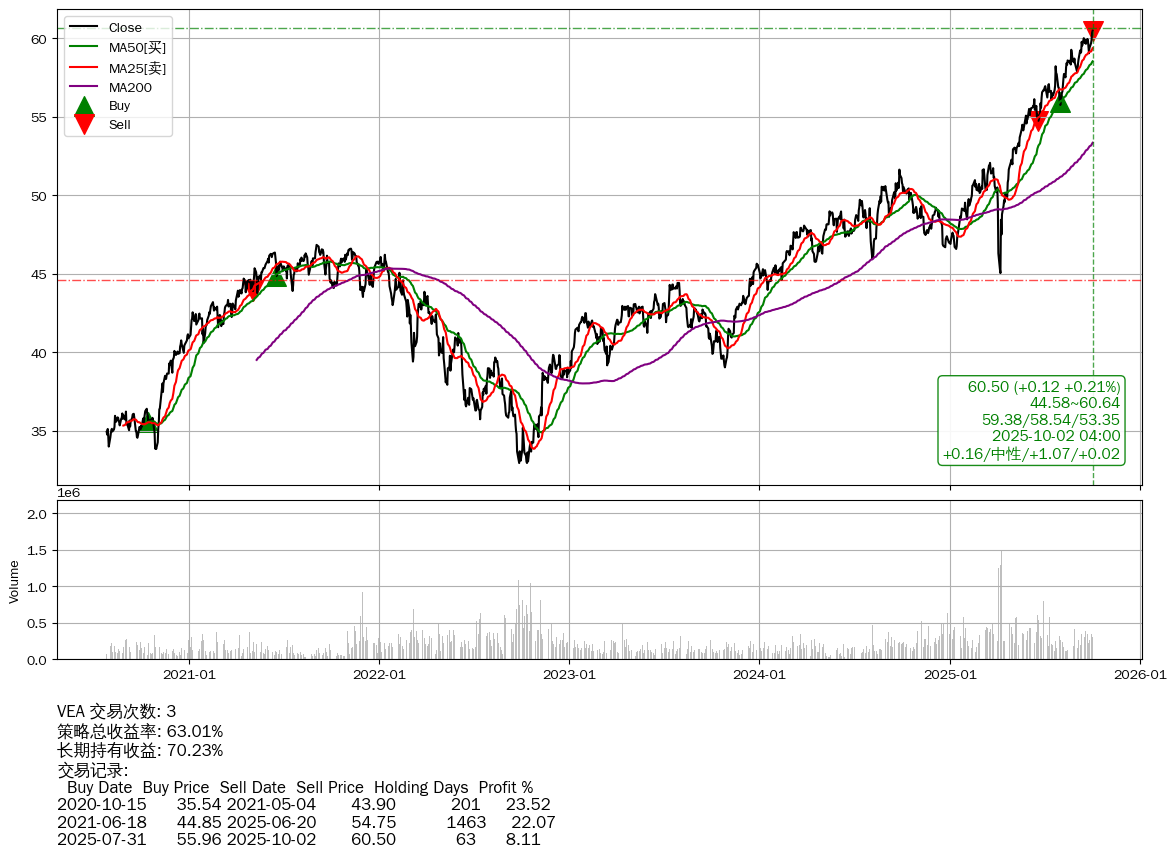Click the red Sell marker near 2025-06
Screen dimensions: 1176x857
pos(1038,121)
